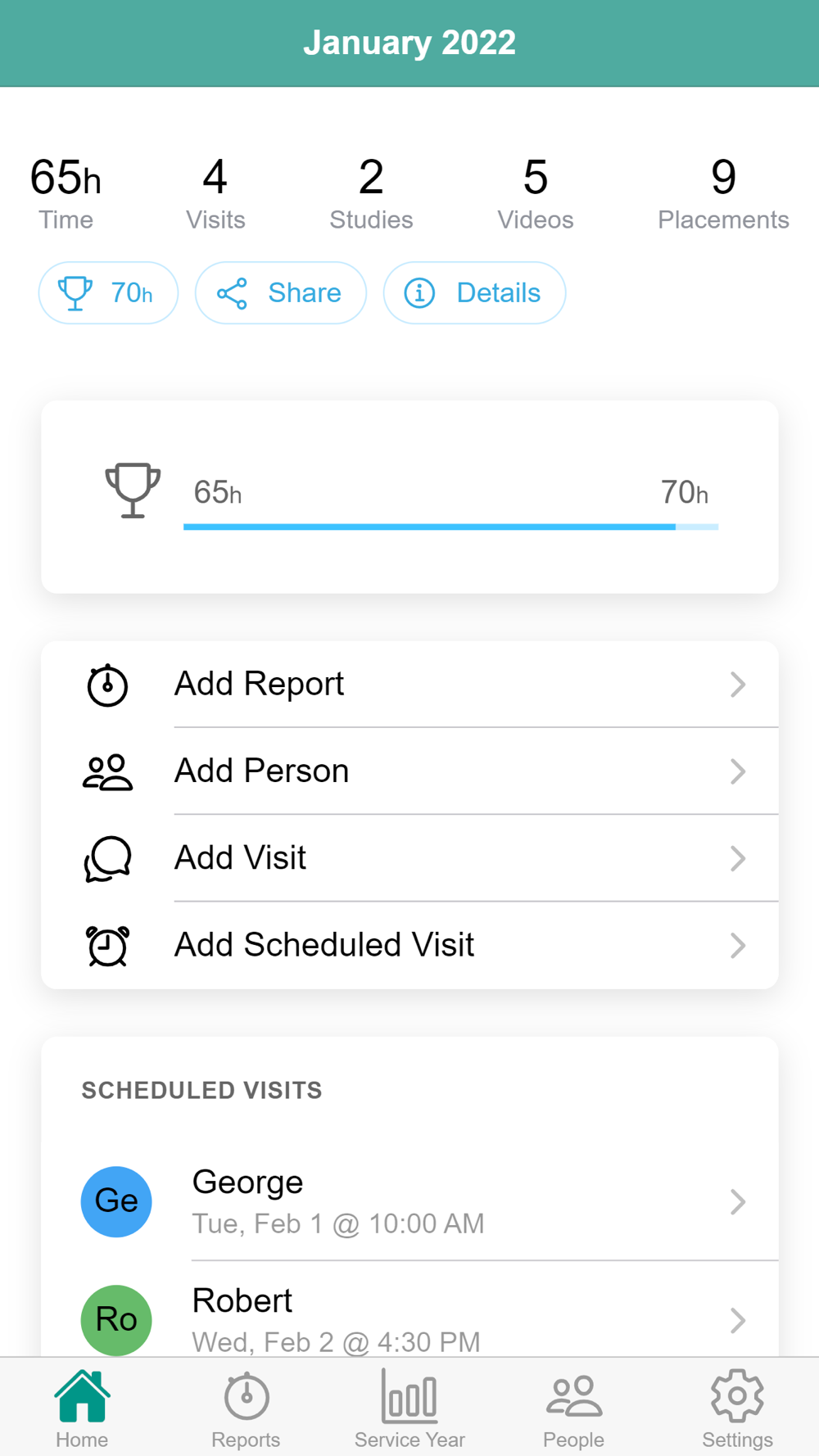The width and height of the screenshot is (819, 1456).
Task: Open the Settings tab
Action: click(737, 1409)
